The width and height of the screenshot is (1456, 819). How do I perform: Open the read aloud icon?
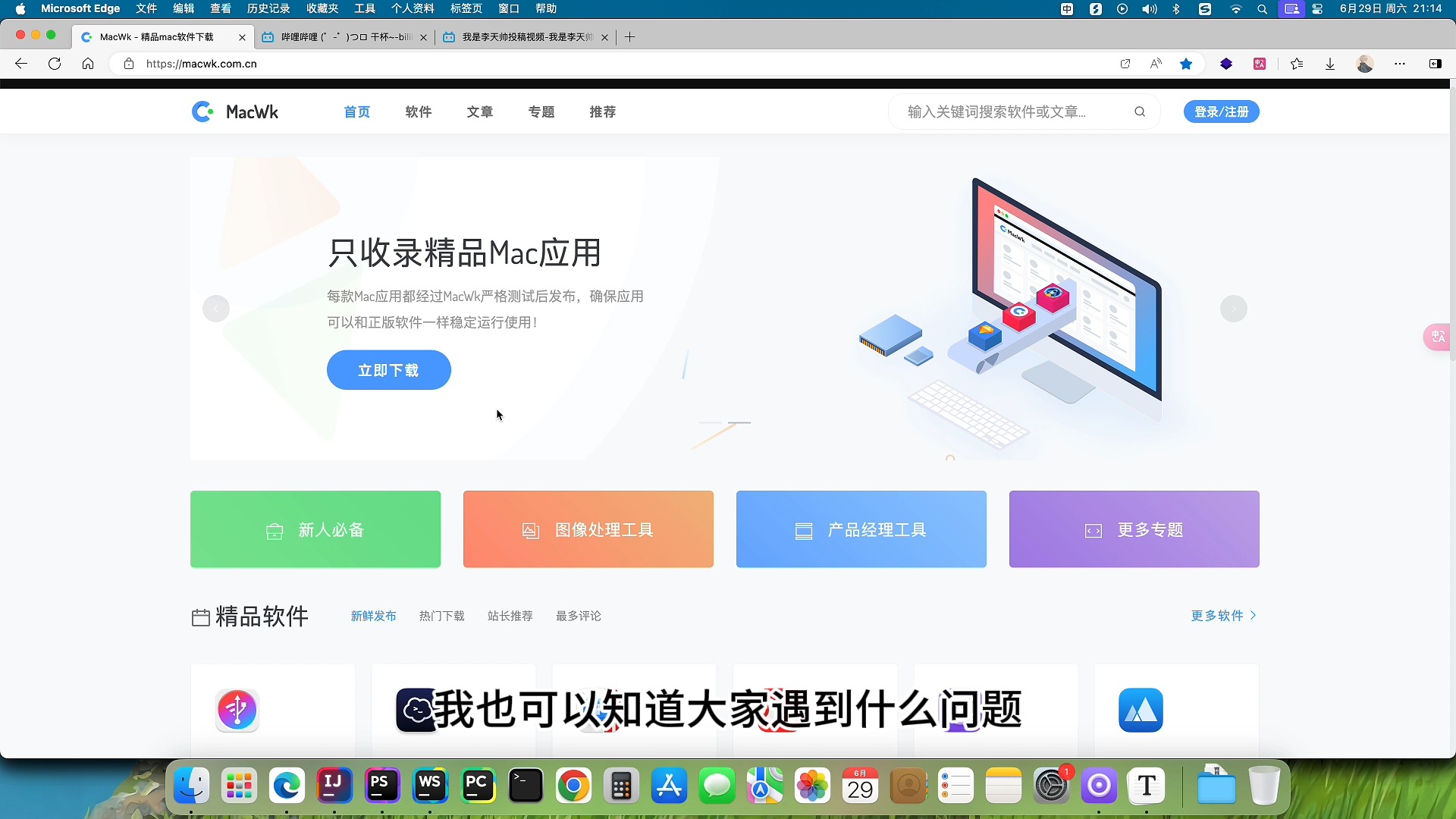[1156, 64]
